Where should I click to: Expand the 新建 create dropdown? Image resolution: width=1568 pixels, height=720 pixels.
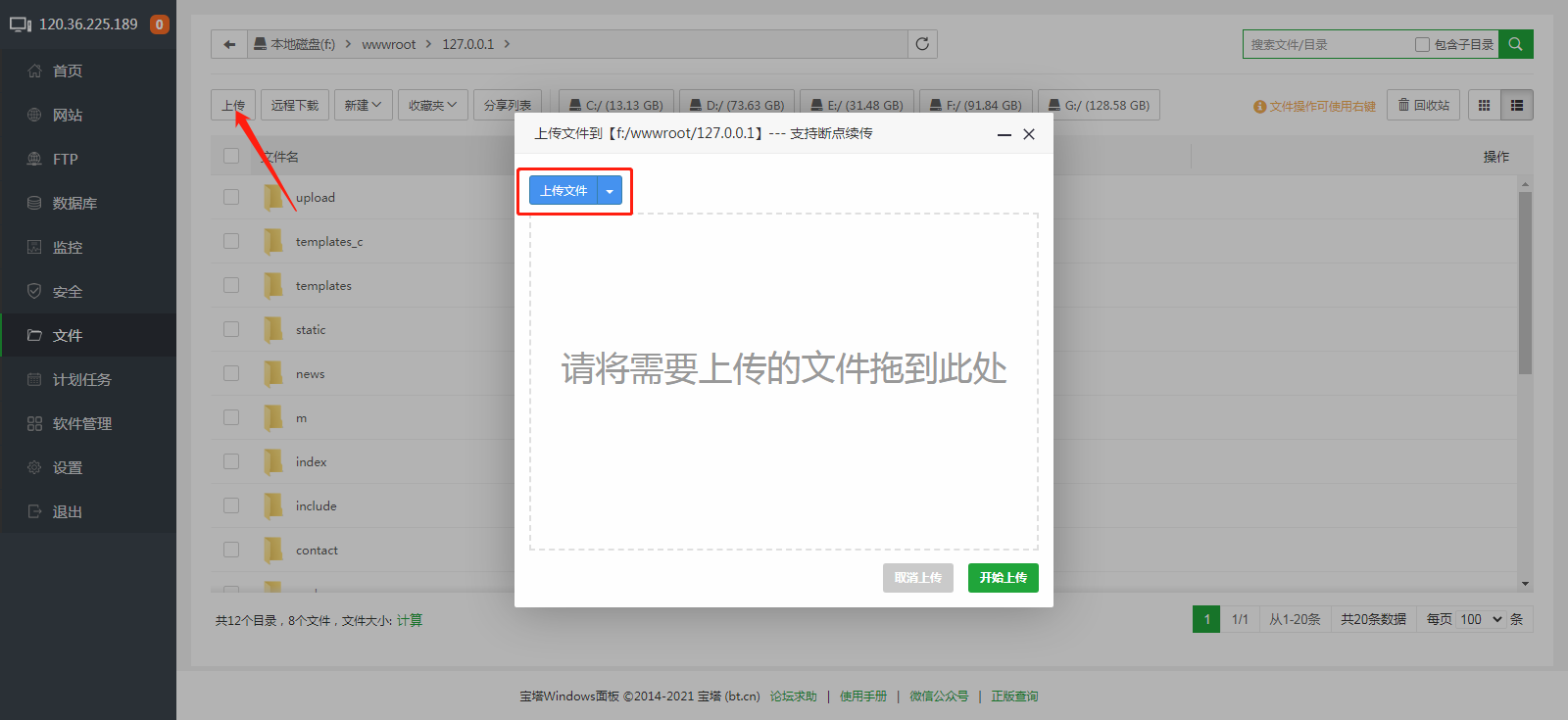click(364, 105)
